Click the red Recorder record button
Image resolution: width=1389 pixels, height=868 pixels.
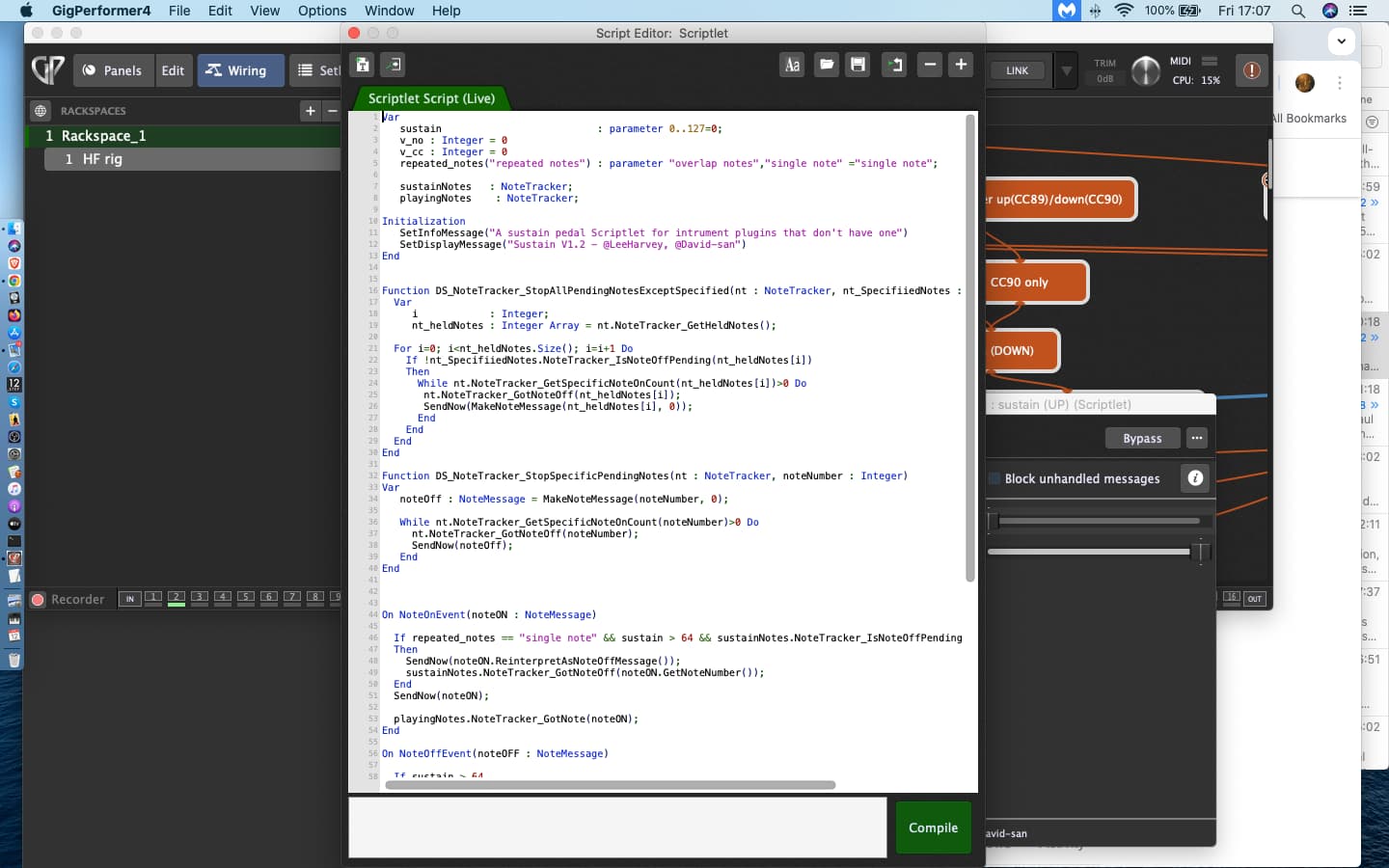click(x=39, y=599)
